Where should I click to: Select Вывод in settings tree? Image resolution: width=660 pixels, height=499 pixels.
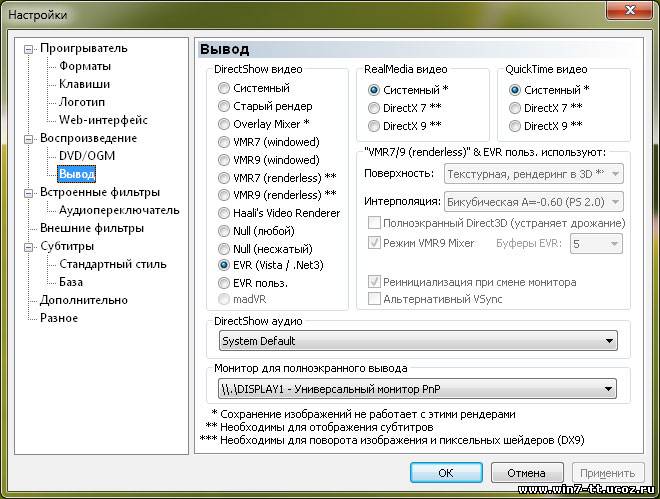(x=77, y=174)
